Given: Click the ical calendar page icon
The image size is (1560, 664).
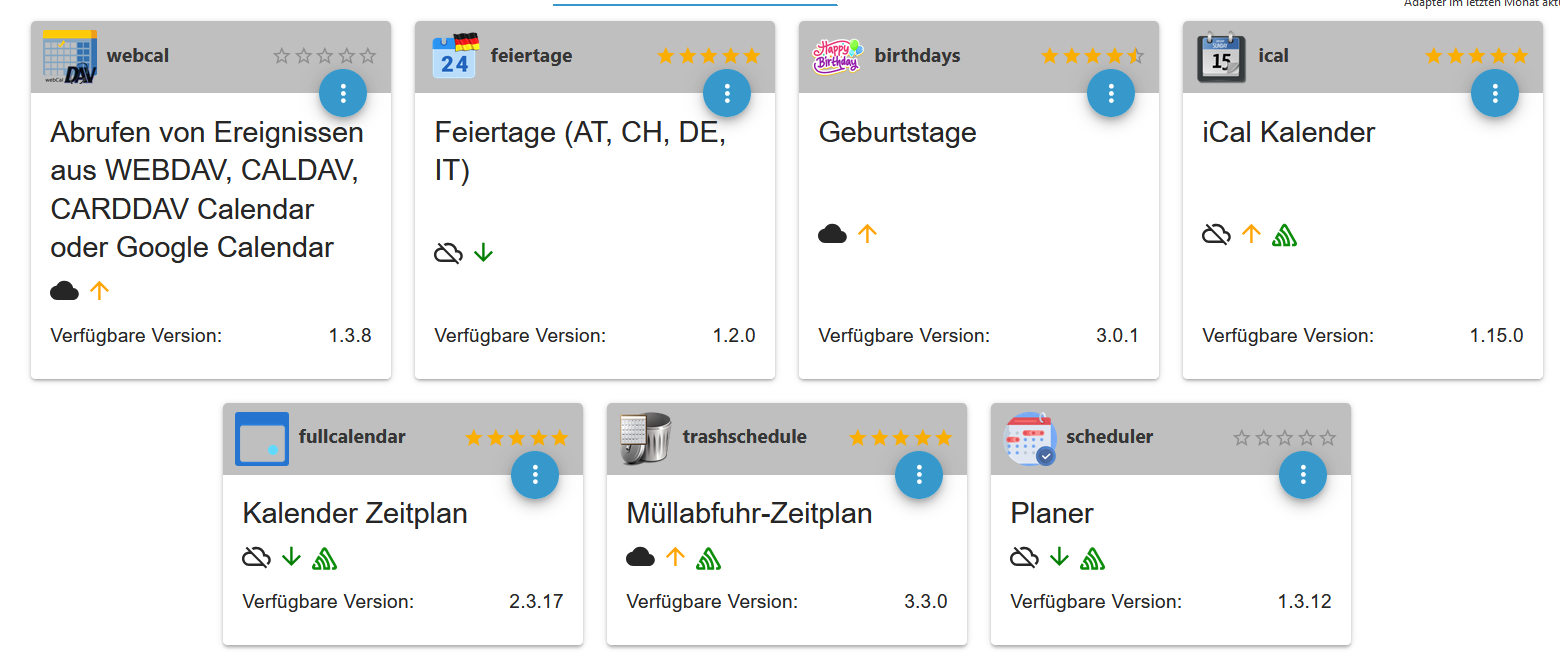Looking at the screenshot, I should tap(1221, 57).
